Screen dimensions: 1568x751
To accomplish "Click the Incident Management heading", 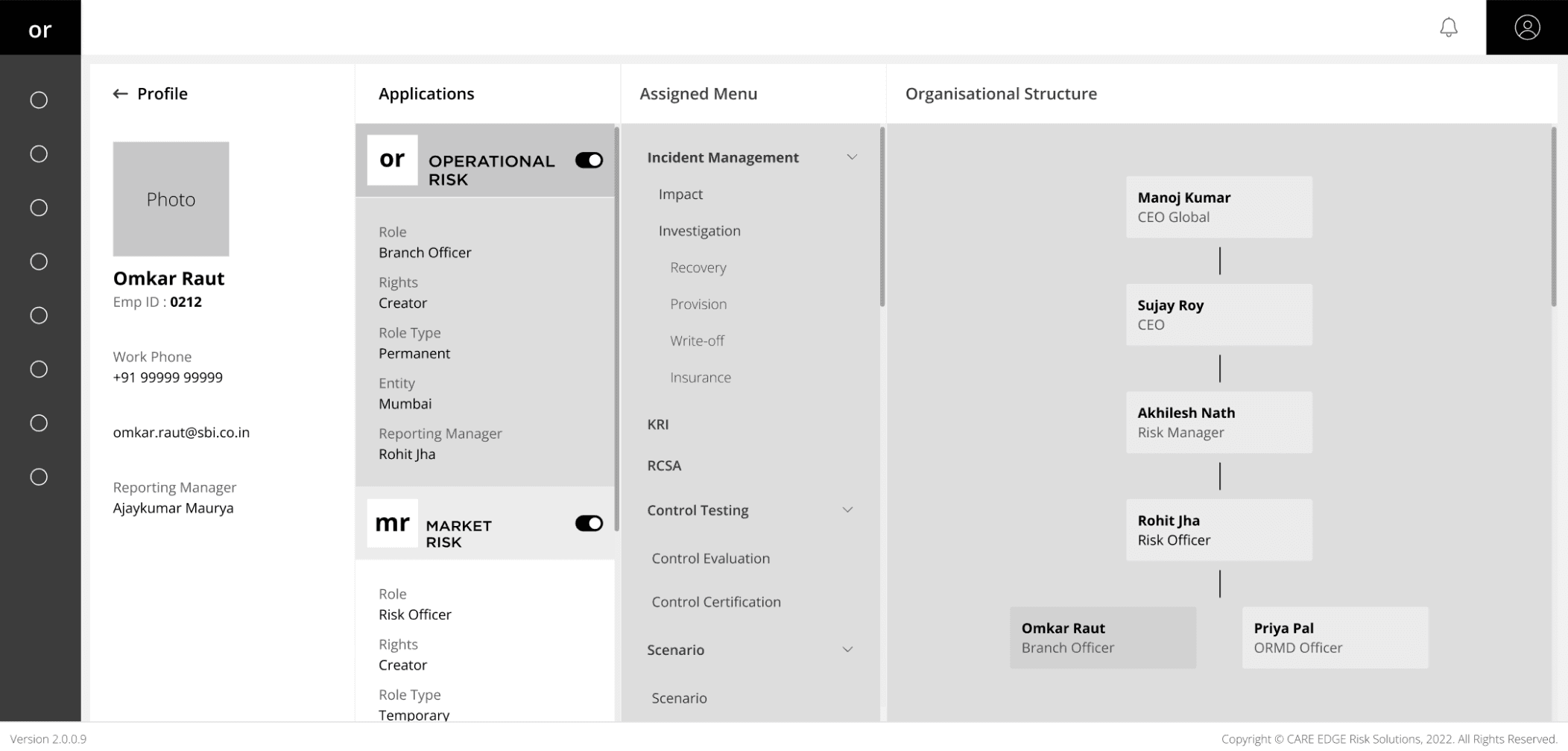I will [x=722, y=157].
